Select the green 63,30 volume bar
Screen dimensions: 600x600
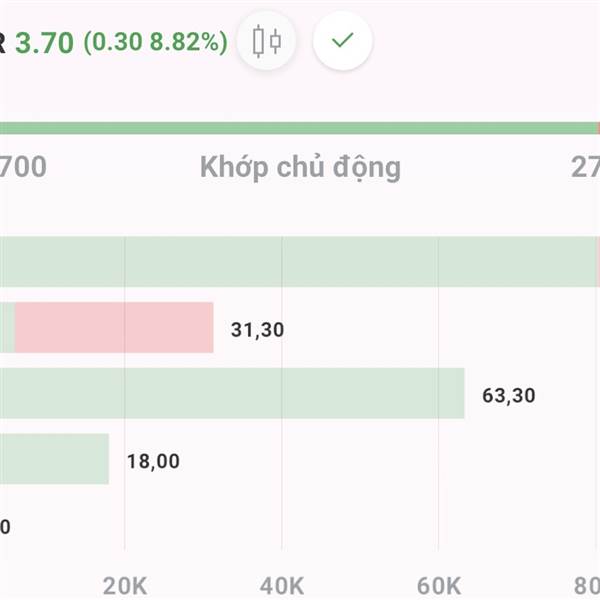(232, 393)
